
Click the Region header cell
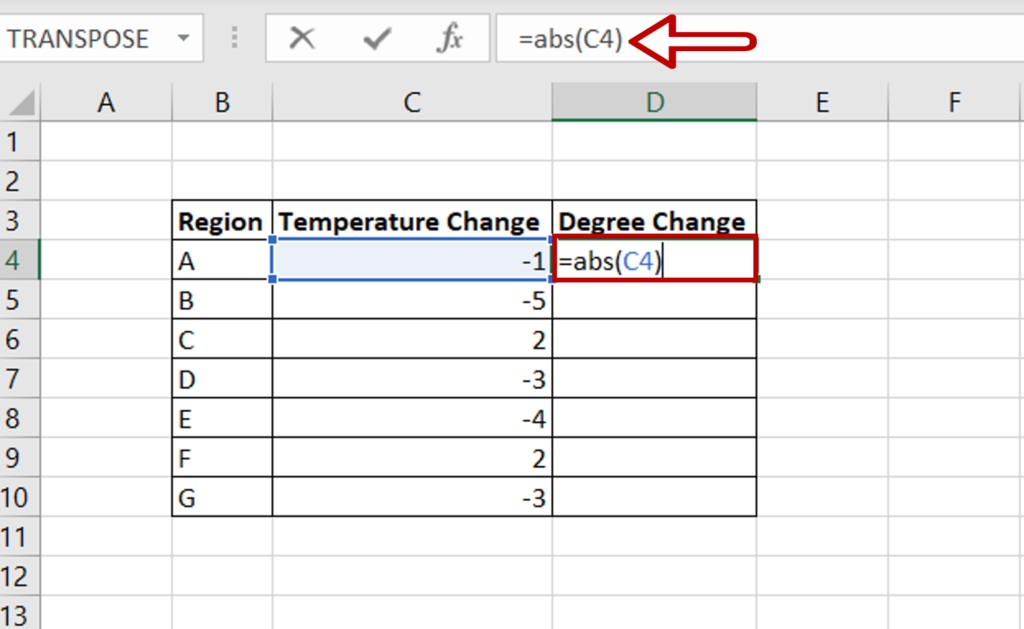[x=222, y=221]
